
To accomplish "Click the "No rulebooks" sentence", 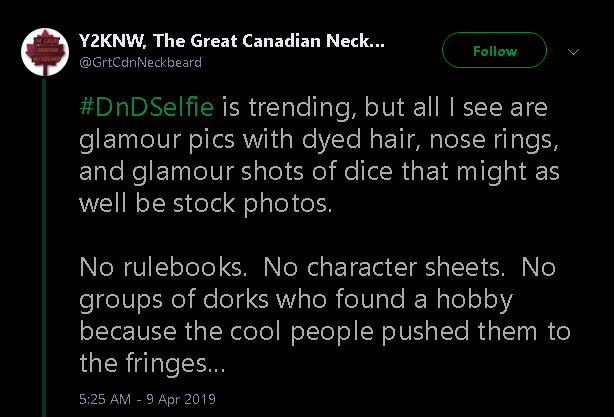I will coord(163,267).
